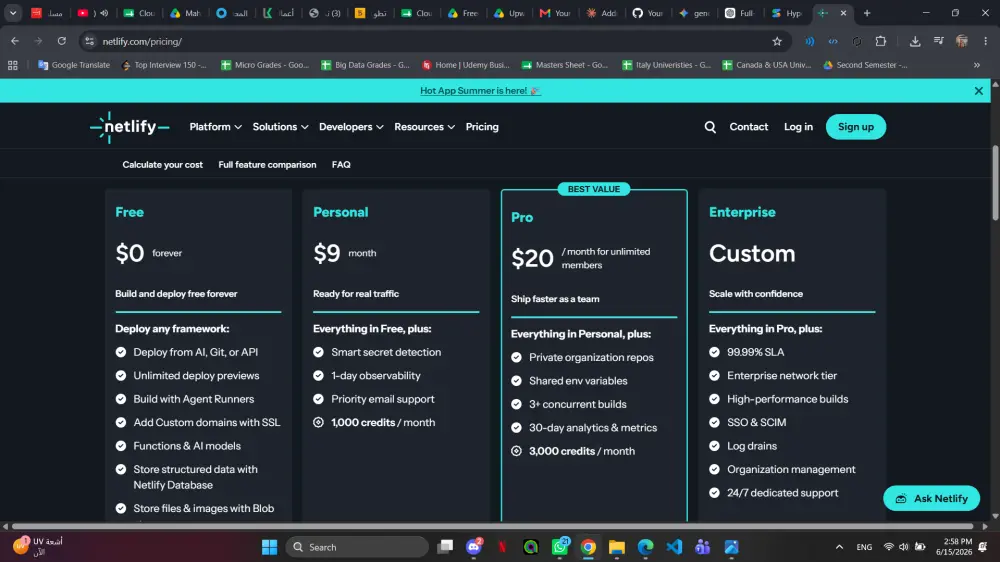Click the page vertical scrollbar thumb

coord(995,184)
